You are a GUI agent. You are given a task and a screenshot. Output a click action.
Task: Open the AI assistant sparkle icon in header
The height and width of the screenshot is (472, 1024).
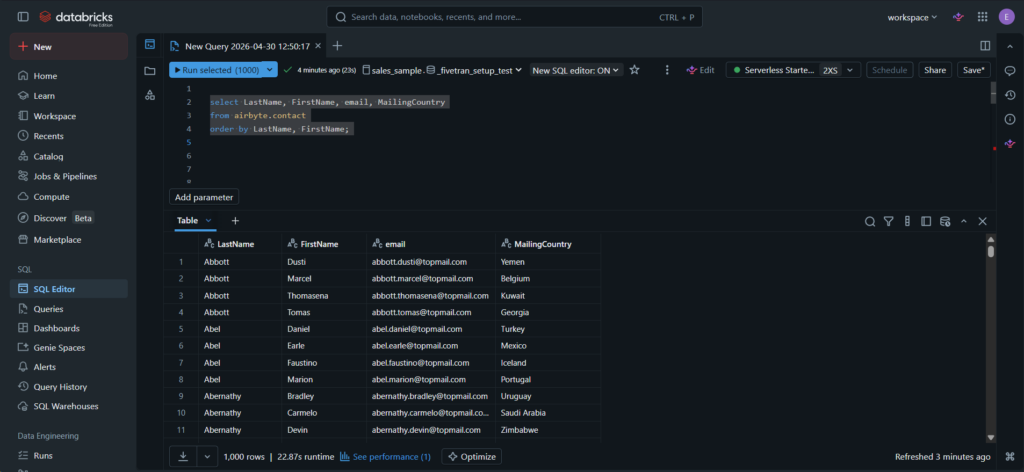pyautogui.click(x=958, y=17)
